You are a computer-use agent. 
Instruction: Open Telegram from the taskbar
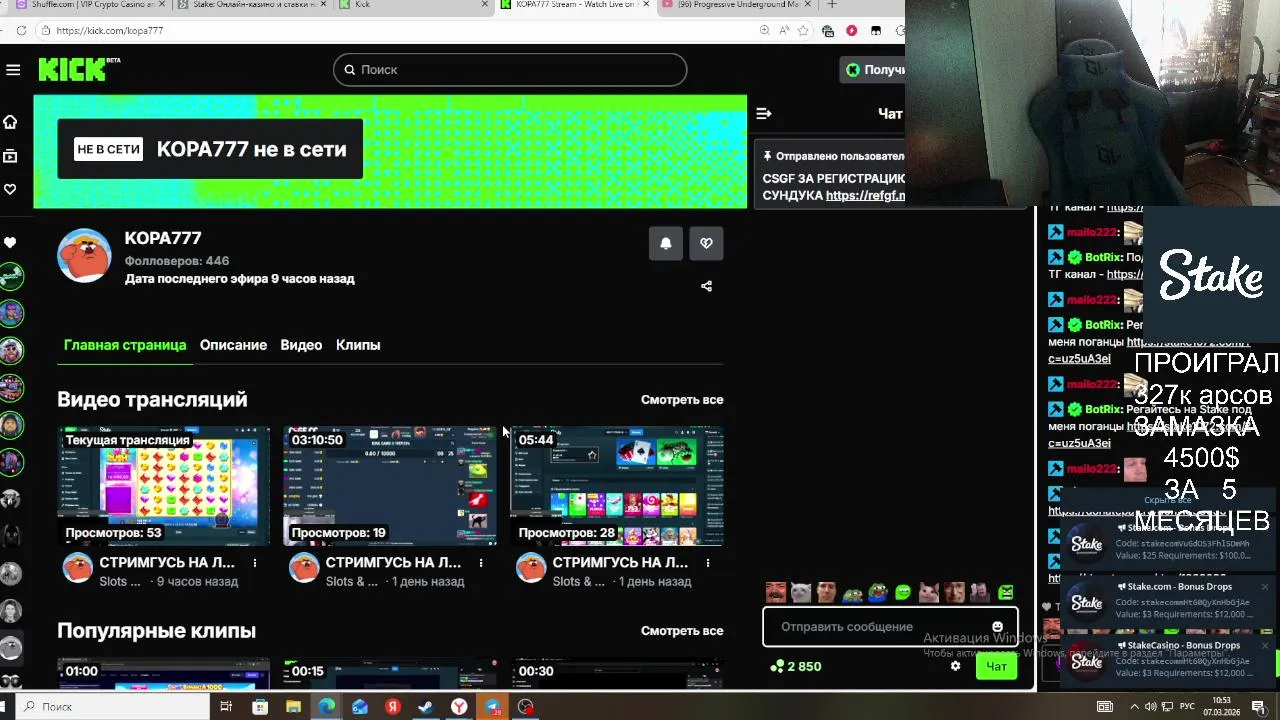[x=493, y=707]
